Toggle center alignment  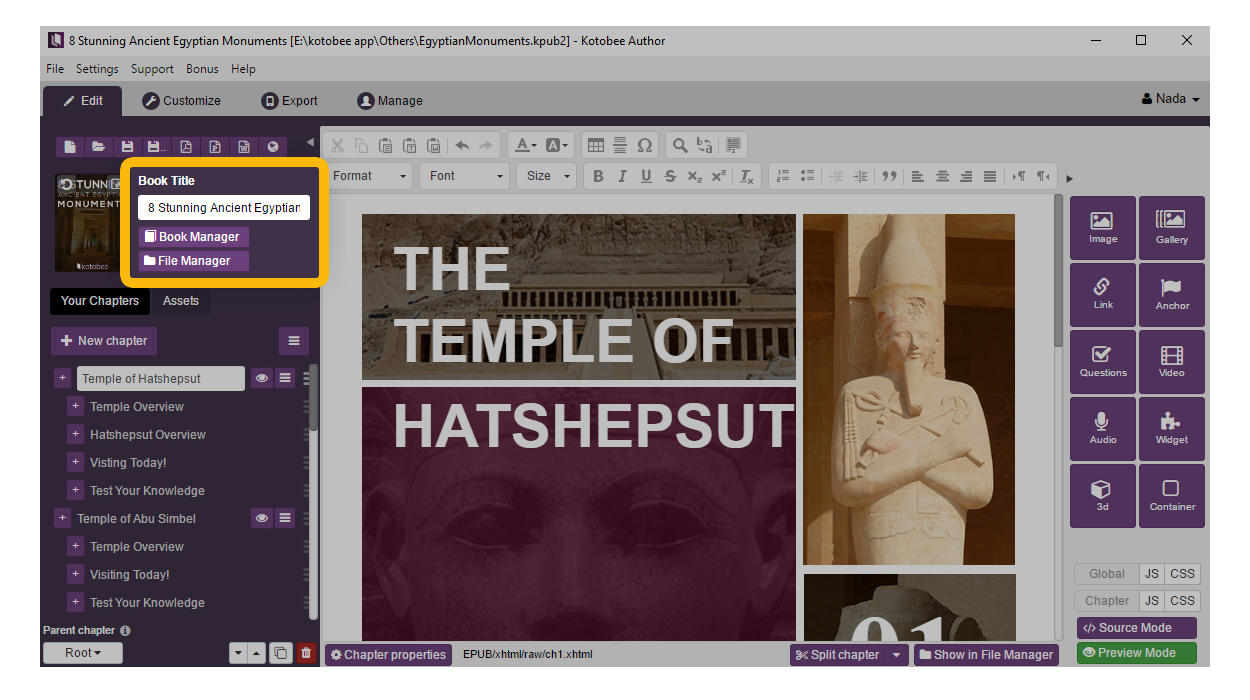(942, 176)
